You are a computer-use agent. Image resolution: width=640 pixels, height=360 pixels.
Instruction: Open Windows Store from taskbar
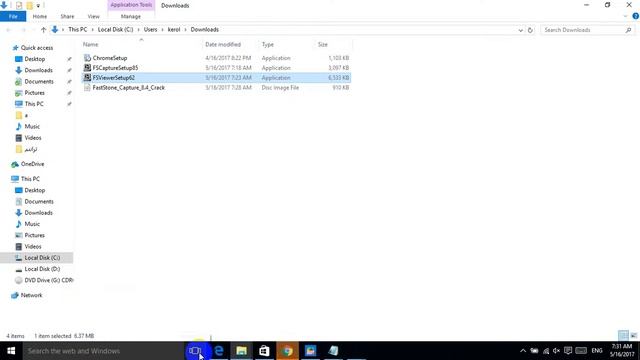[x=264, y=351]
